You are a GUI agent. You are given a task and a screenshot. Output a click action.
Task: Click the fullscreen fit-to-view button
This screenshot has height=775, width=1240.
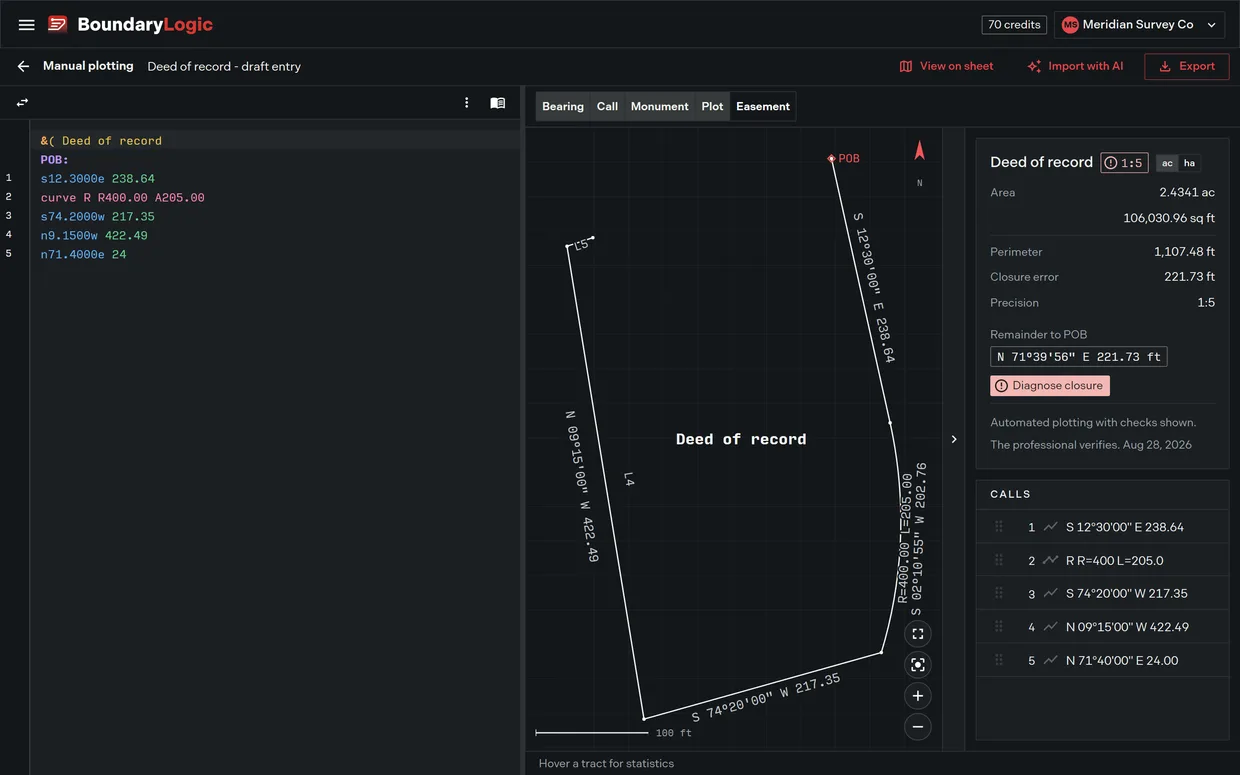point(918,634)
